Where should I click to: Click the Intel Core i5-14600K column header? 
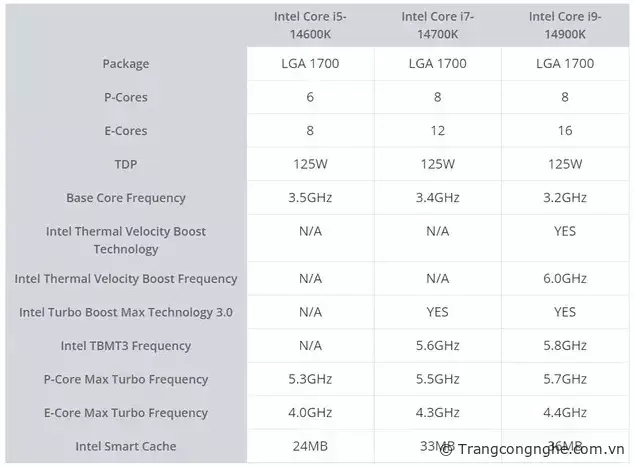point(310,24)
